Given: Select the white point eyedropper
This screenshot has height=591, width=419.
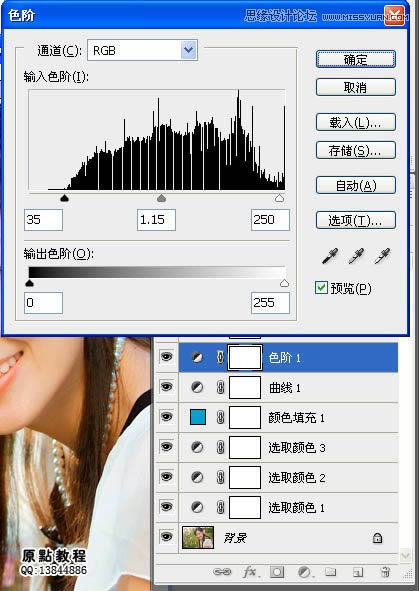Looking at the screenshot, I should (x=382, y=256).
